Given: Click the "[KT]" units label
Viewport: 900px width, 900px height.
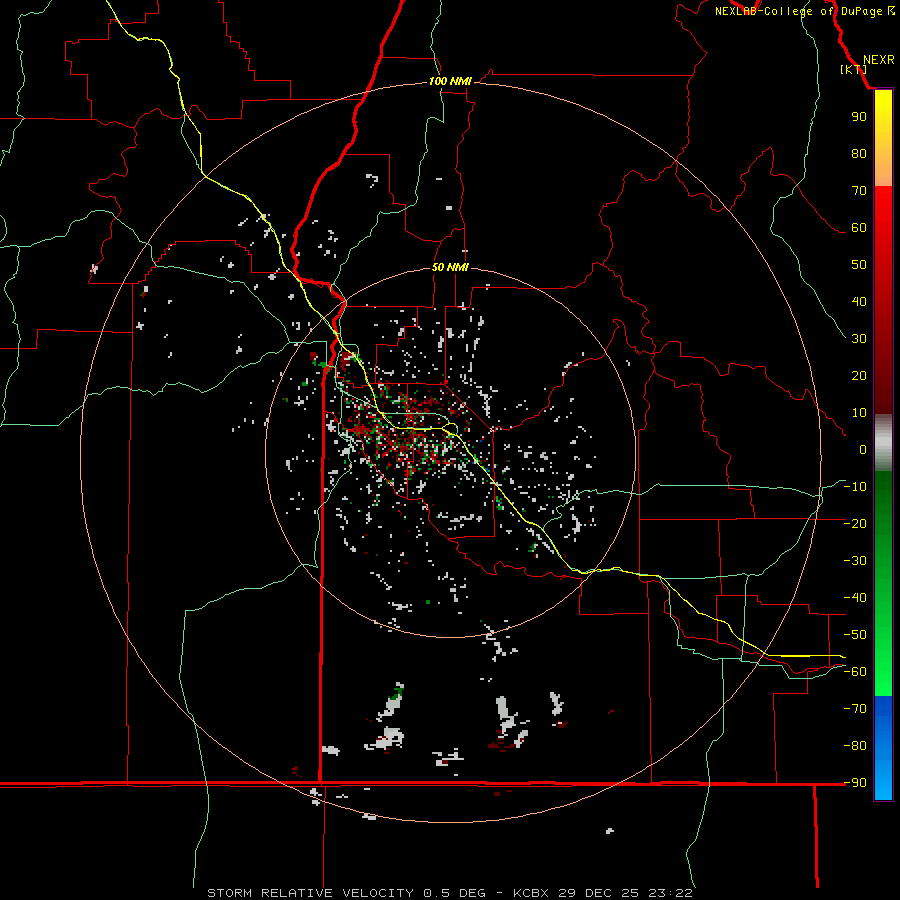Looking at the screenshot, I should tap(853, 69).
